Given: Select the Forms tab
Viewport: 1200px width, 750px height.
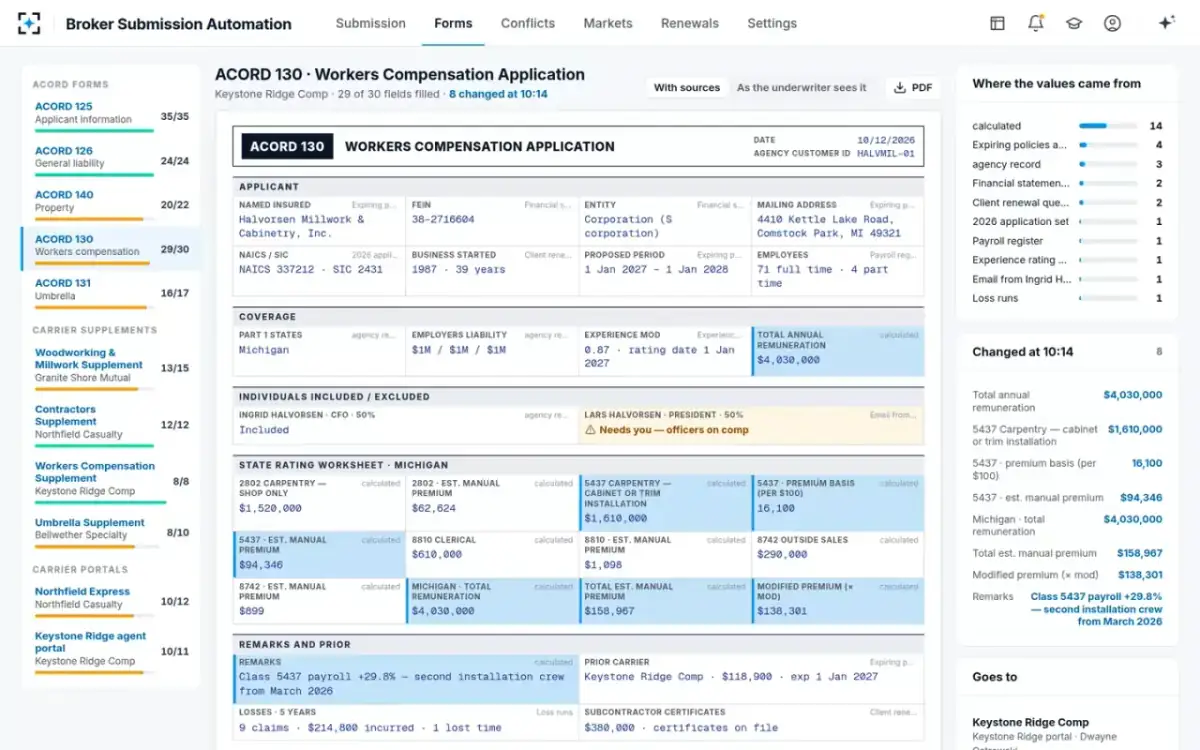Looking at the screenshot, I should 453,23.
